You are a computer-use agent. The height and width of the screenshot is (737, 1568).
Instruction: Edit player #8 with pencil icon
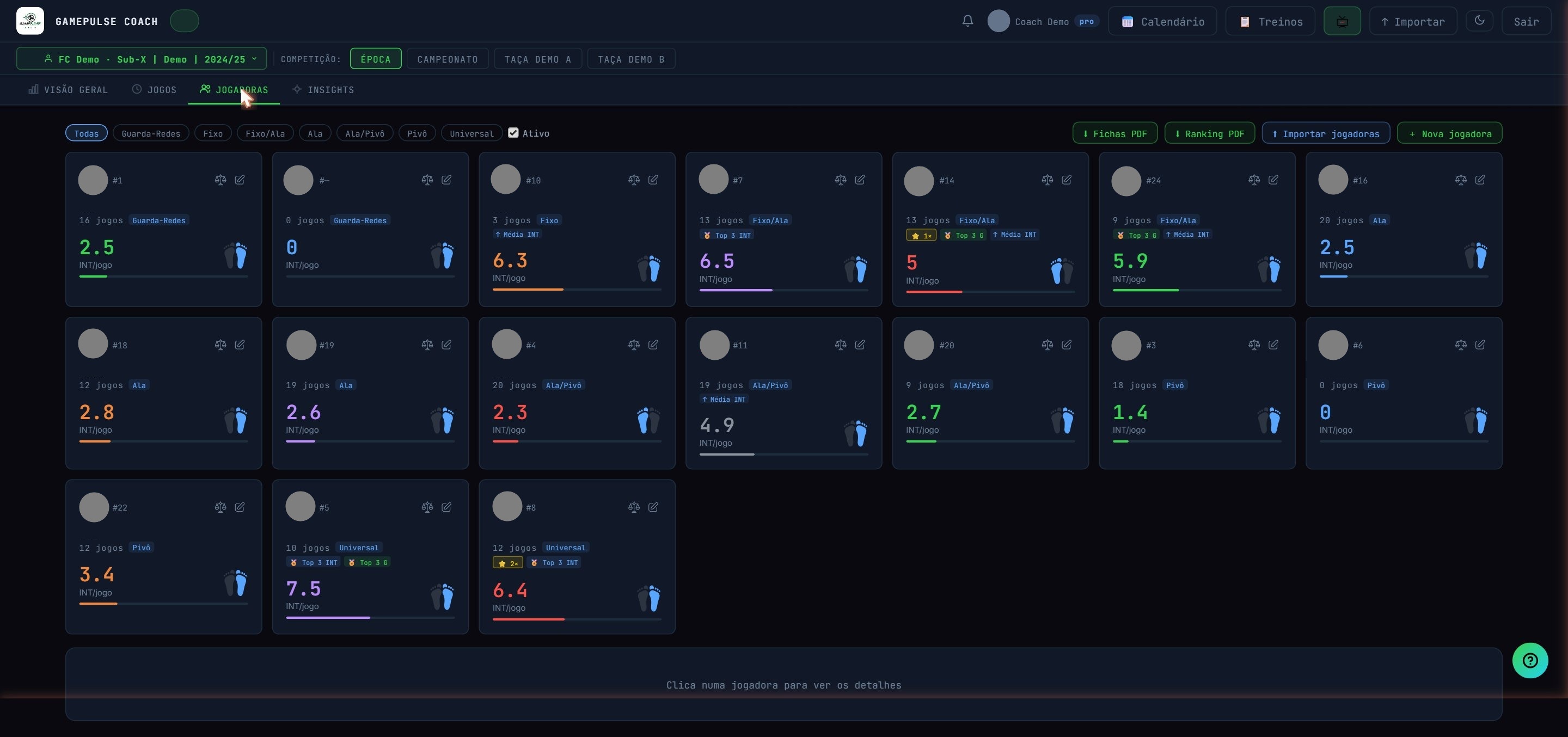tap(653, 507)
